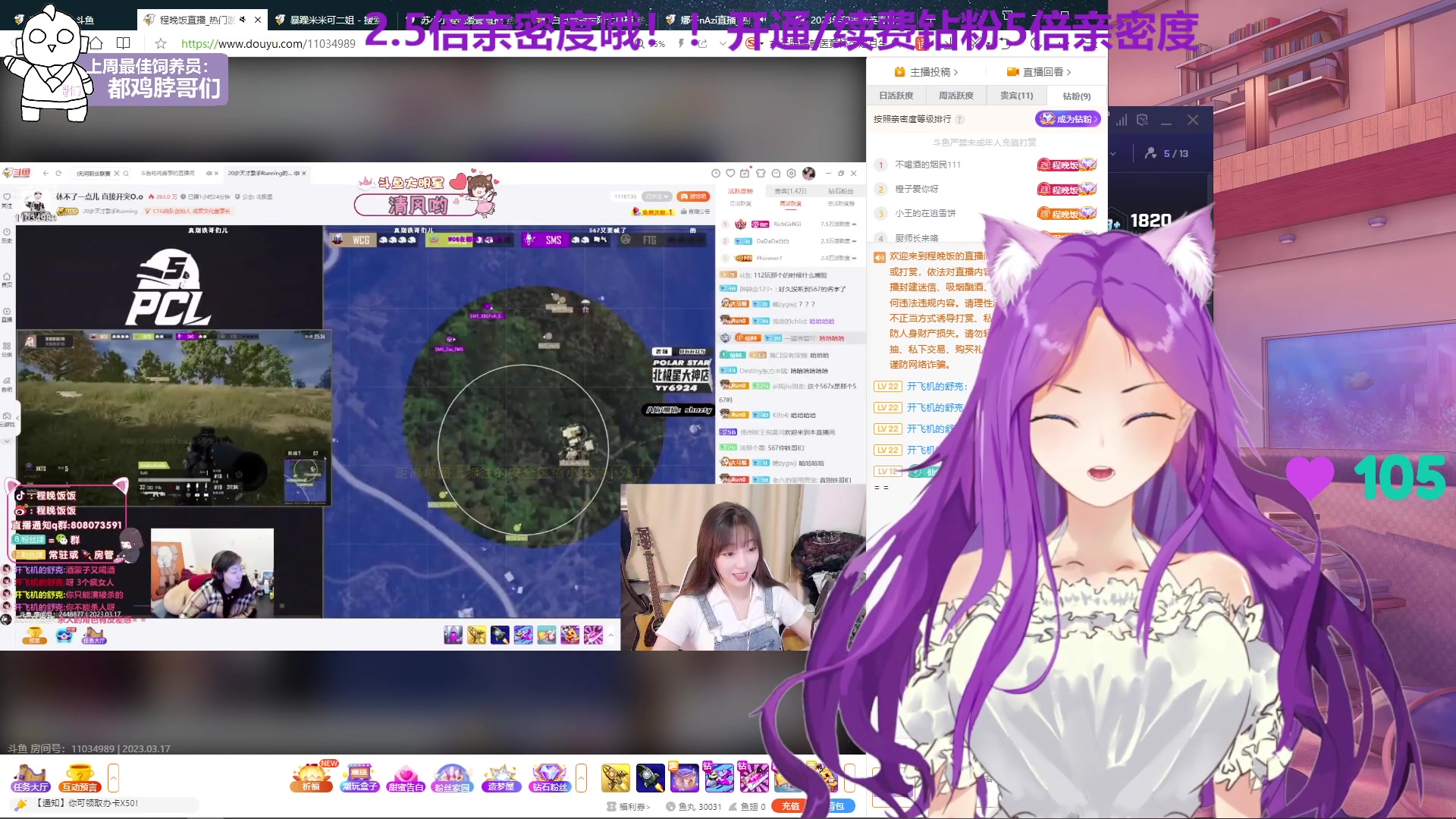Click fan 橙子爱你呀 in ranking

click(917, 189)
